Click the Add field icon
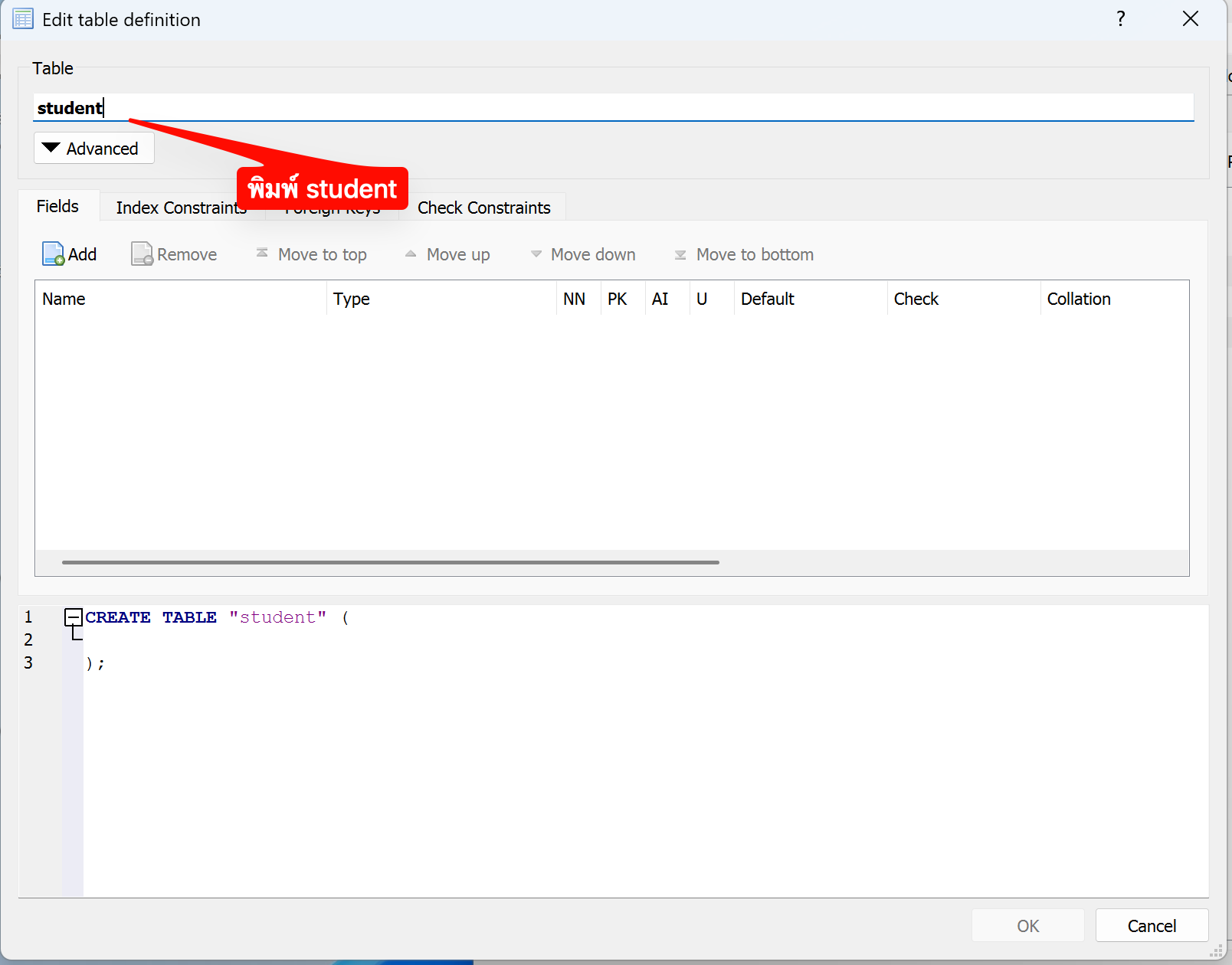 click(x=53, y=254)
